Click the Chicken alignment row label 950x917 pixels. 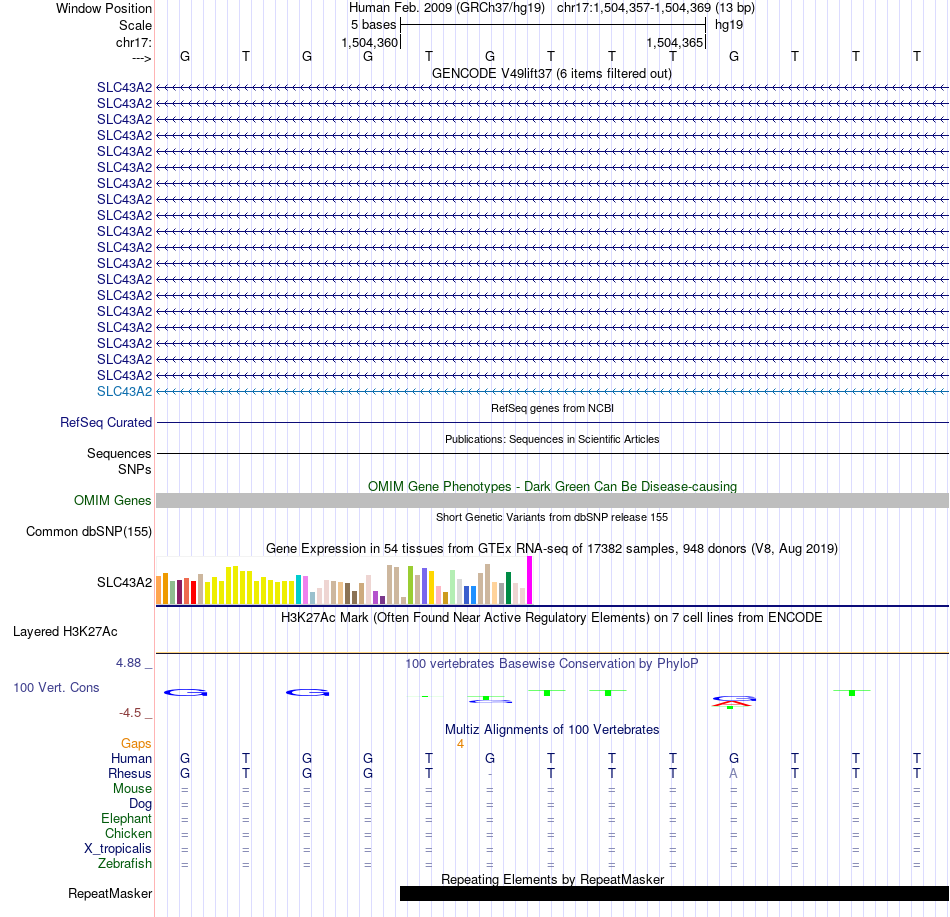[128, 833]
